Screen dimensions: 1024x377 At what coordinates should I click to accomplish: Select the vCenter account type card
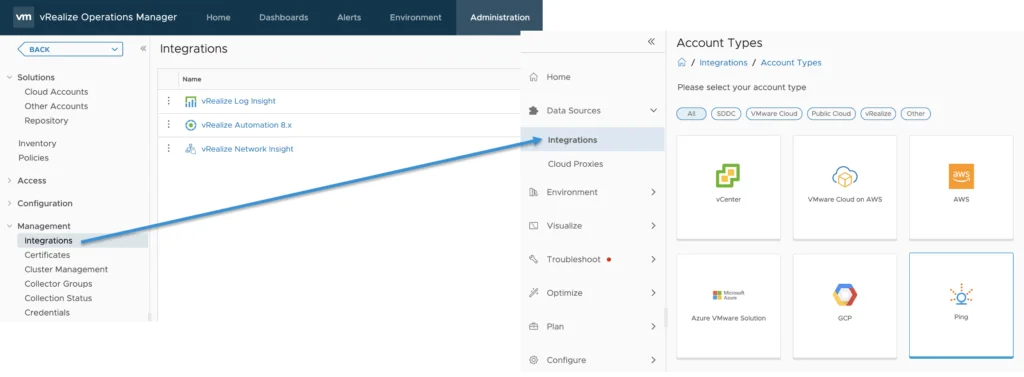728,188
